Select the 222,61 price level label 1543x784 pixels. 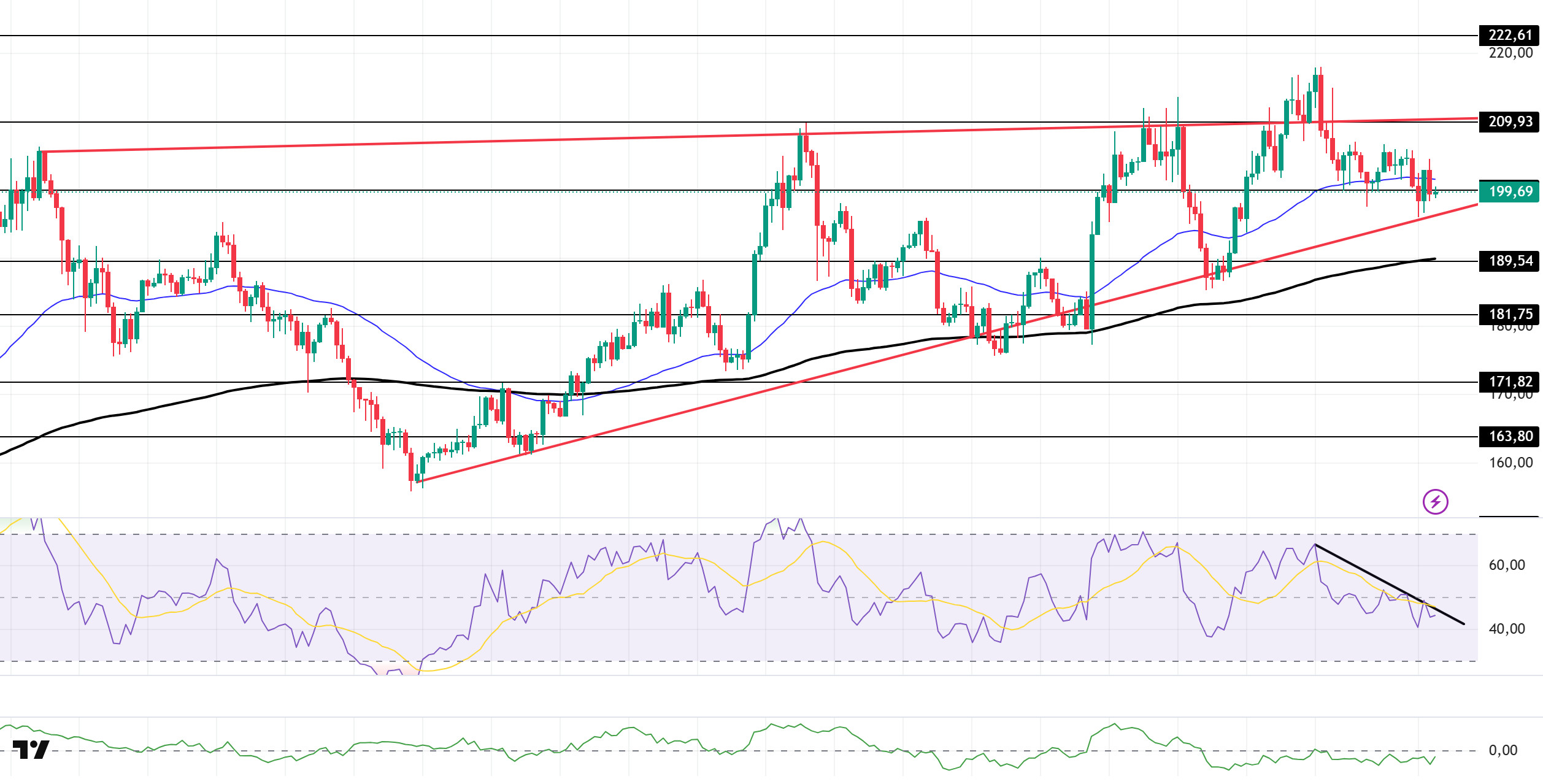(x=1510, y=35)
